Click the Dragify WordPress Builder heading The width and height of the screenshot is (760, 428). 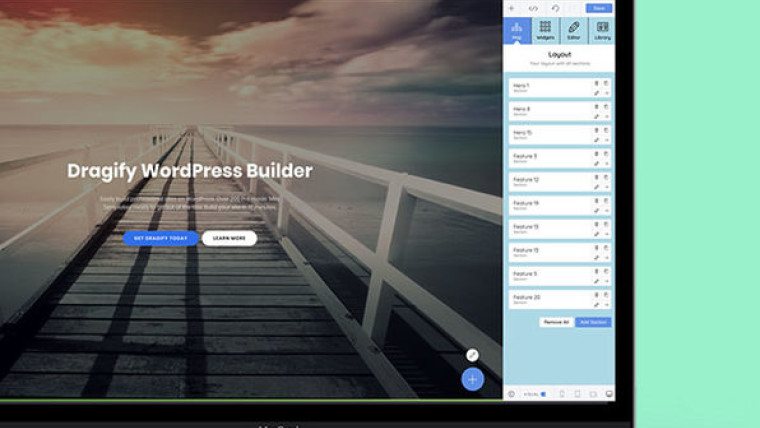190,171
